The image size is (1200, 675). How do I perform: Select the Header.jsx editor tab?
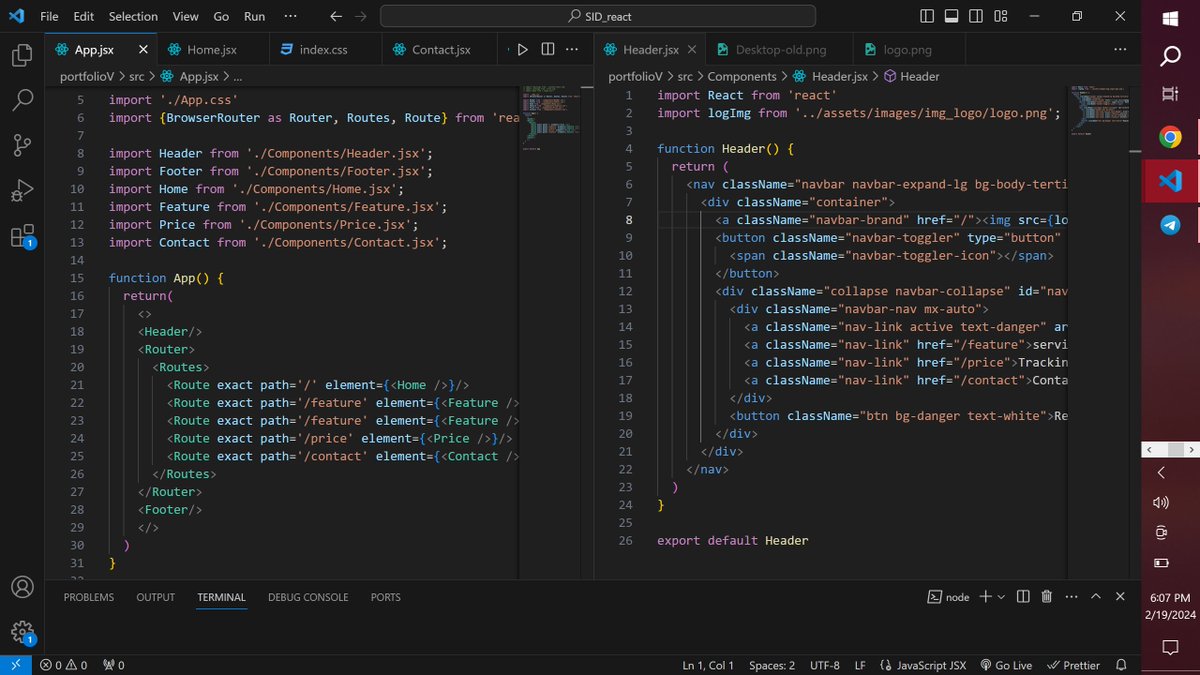pyautogui.click(x=650, y=49)
